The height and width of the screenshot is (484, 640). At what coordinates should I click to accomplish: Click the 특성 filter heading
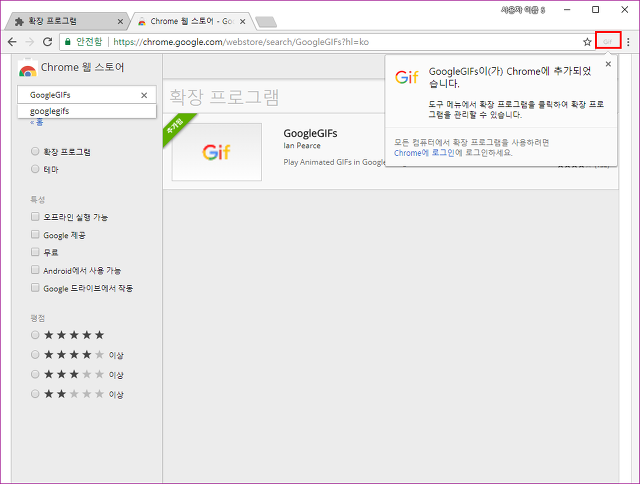[x=38, y=200]
